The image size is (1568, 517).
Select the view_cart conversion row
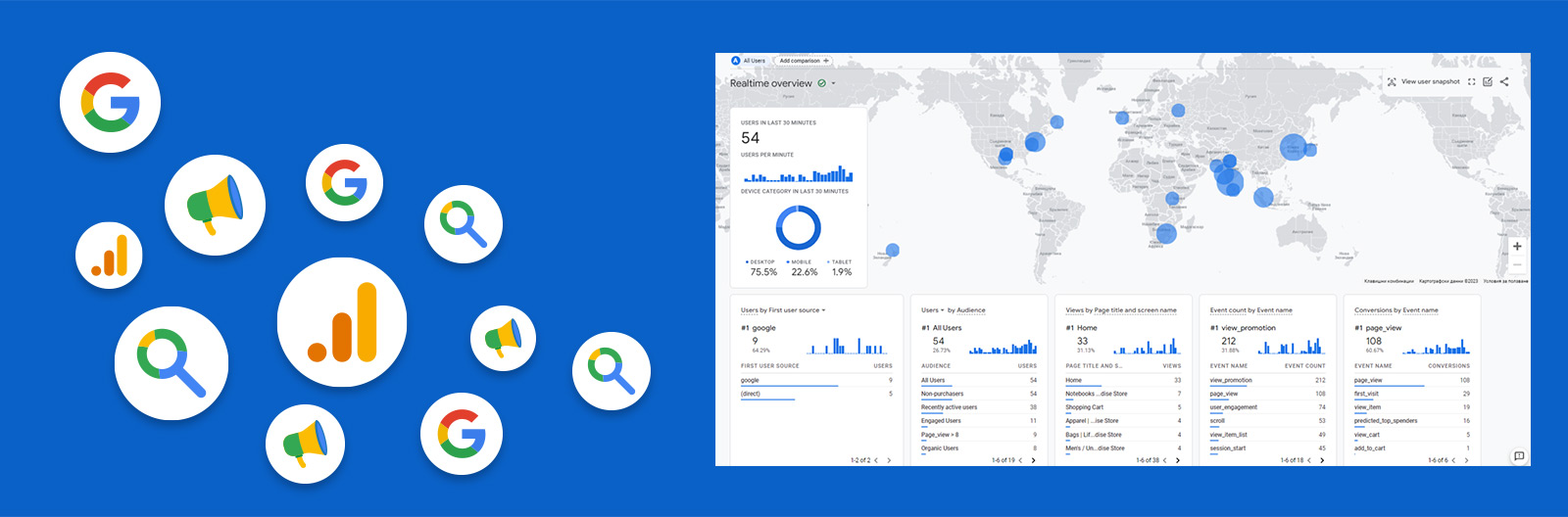tap(1412, 436)
